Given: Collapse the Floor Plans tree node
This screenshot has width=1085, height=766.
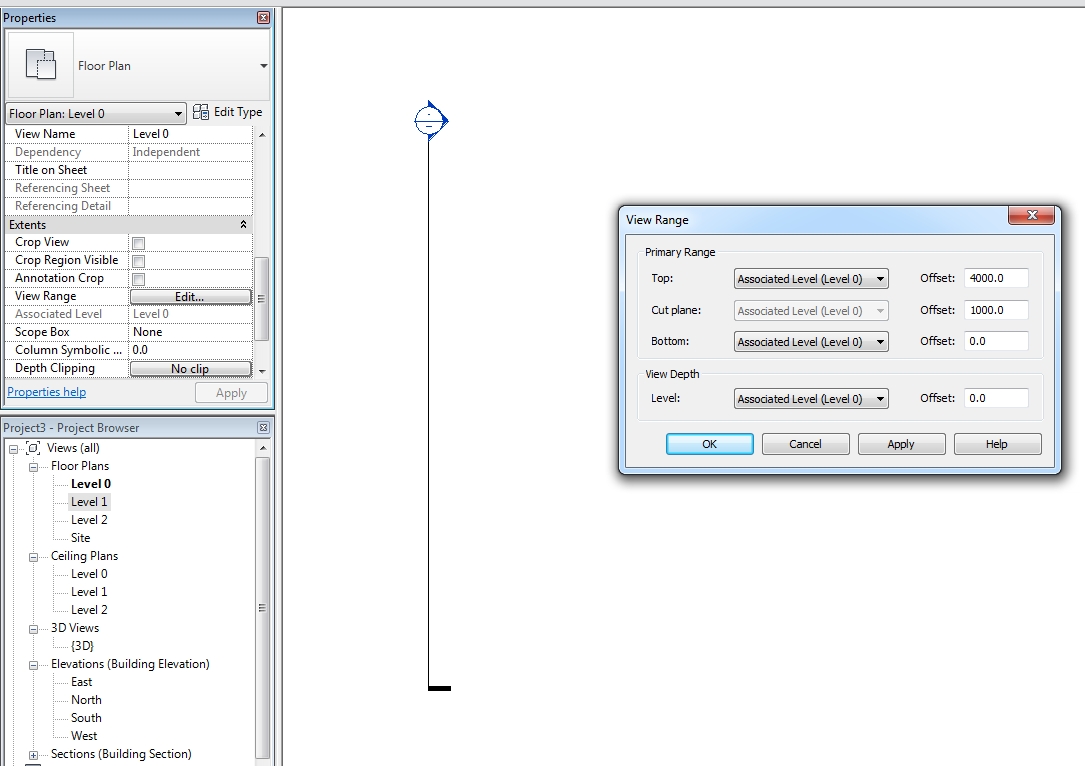Looking at the screenshot, I should pos(33,467).
